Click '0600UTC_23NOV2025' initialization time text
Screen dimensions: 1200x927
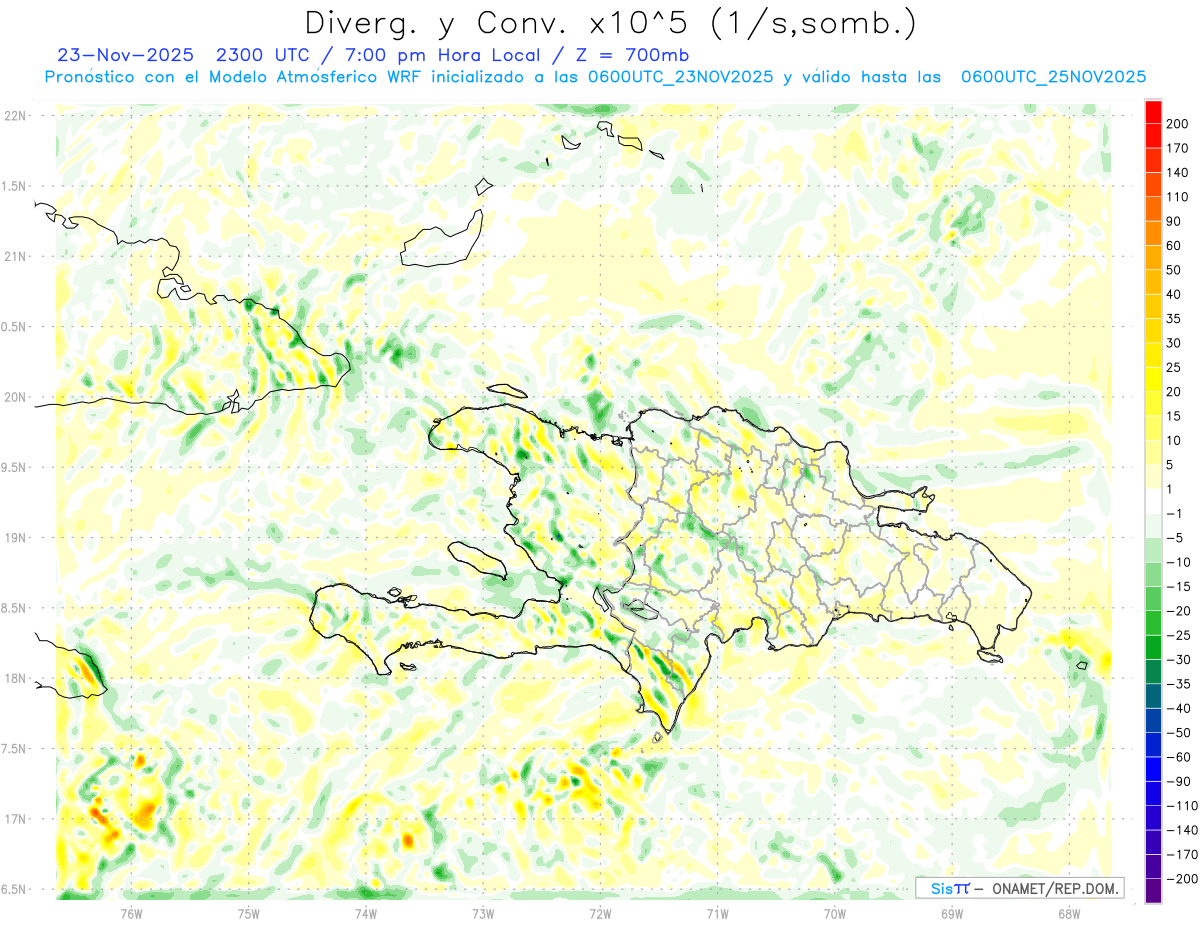[680, 77]
